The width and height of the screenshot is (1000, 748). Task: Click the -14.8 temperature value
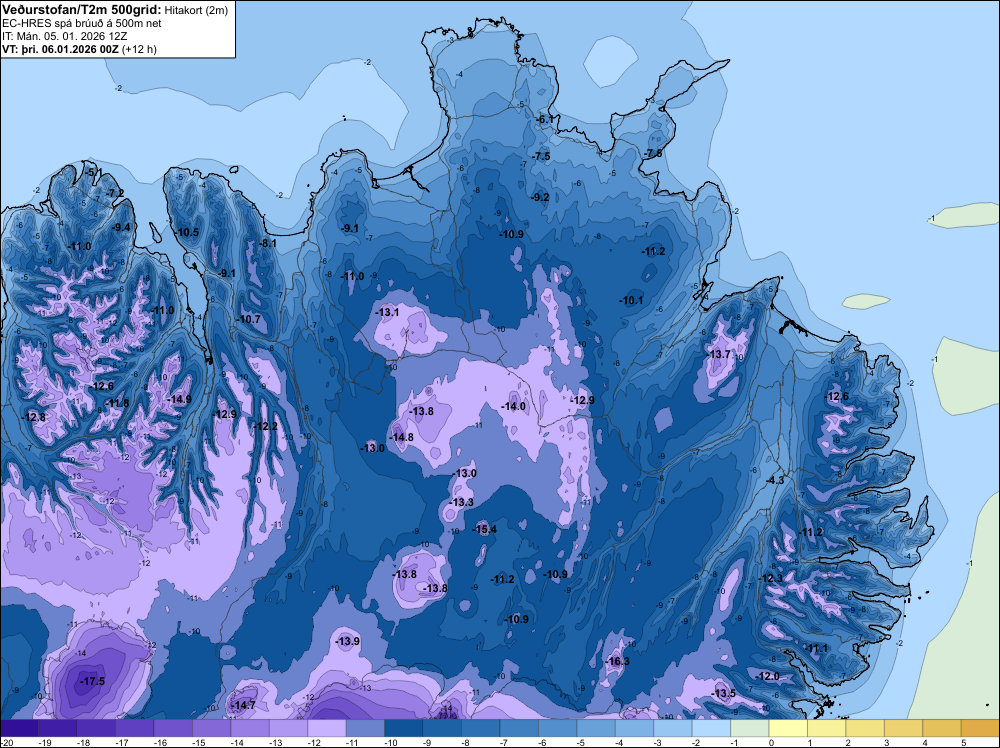coord(401,437)
